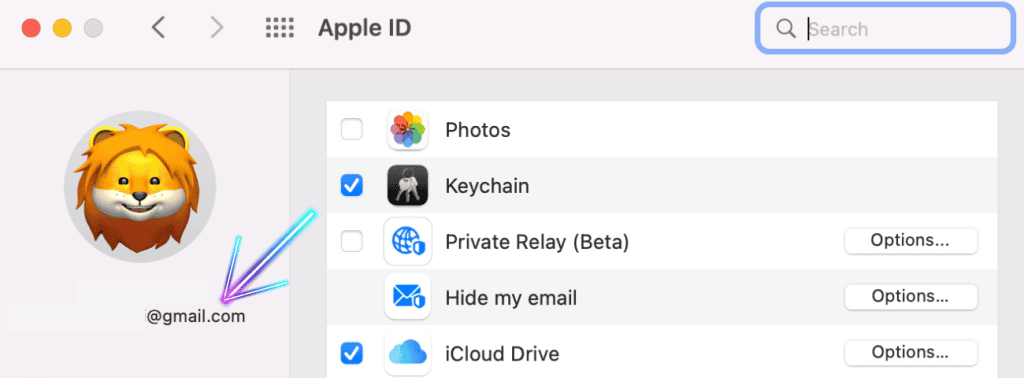Click the iCloud Drive label
1024x378 pixels.
point(502,354)
